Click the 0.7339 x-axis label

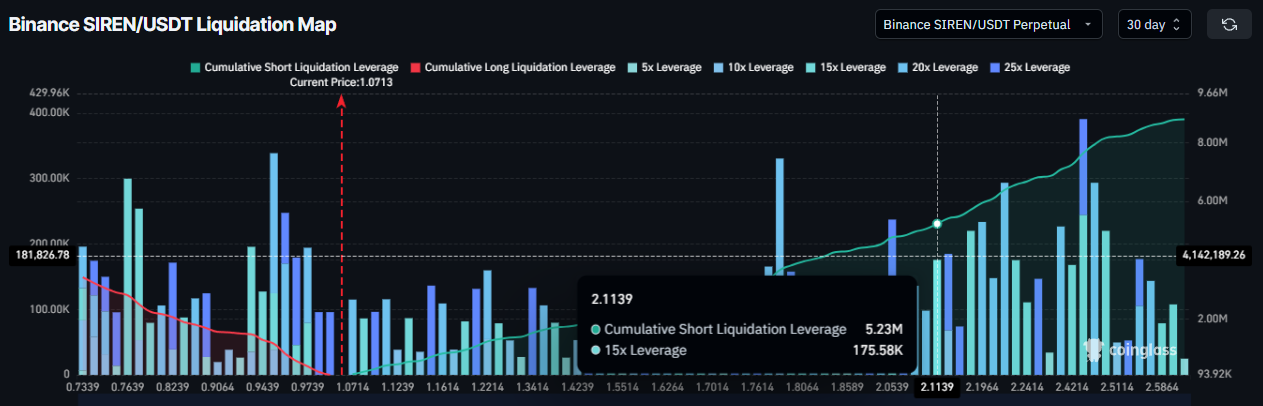(x=83, y=387)
